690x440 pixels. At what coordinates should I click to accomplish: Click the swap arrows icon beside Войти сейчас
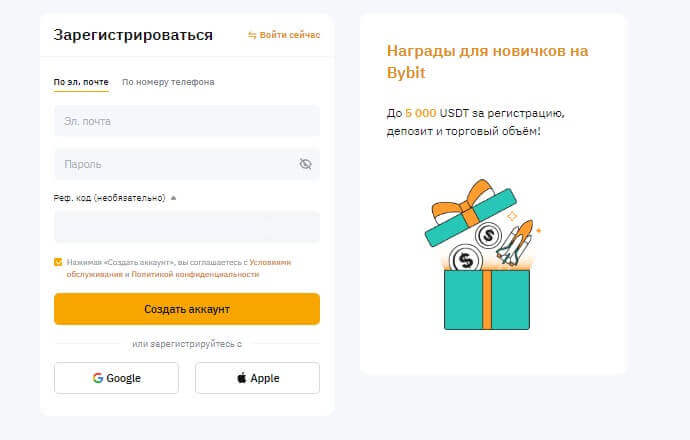coord(252,35)
